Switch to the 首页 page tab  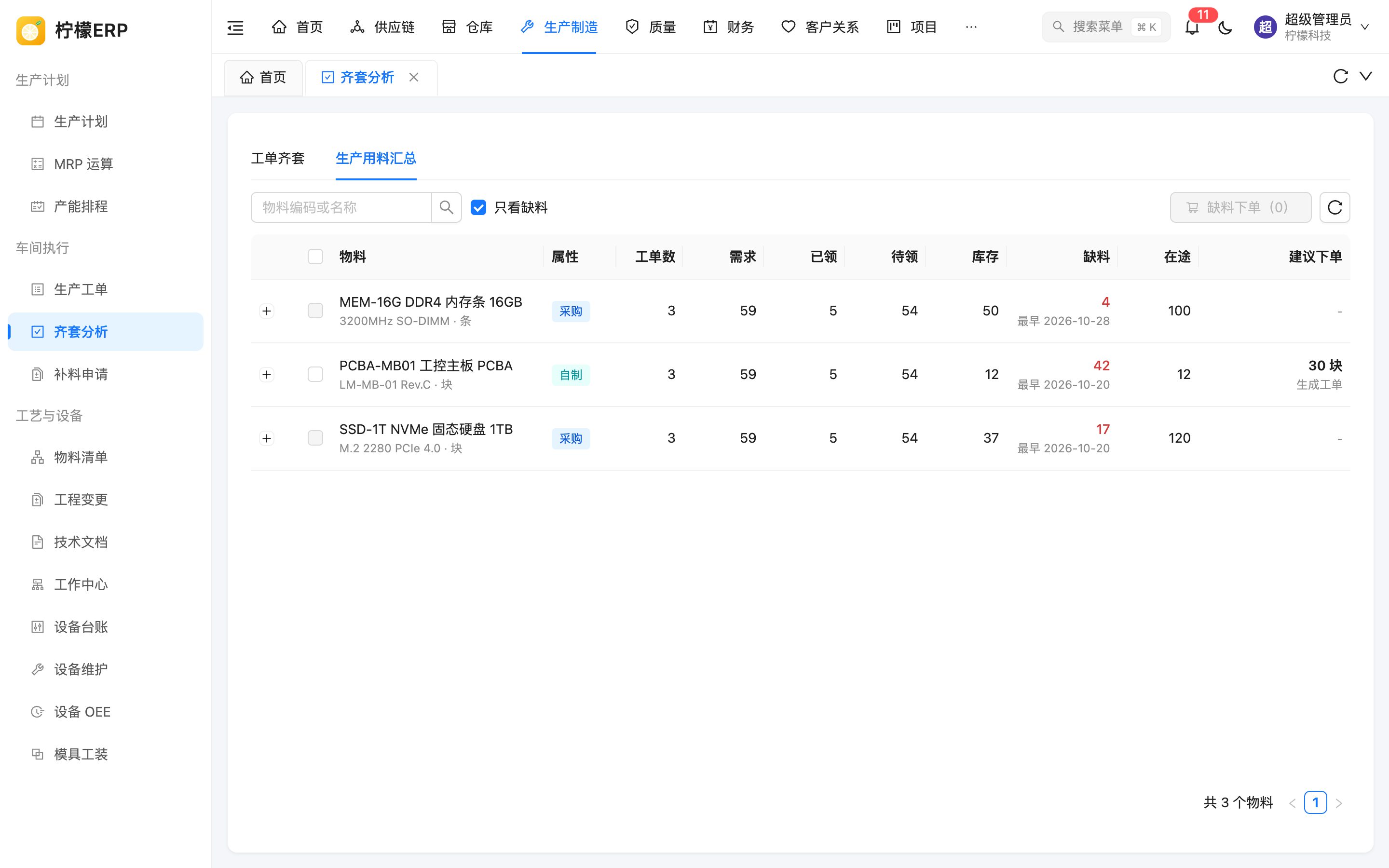(263, 78)
